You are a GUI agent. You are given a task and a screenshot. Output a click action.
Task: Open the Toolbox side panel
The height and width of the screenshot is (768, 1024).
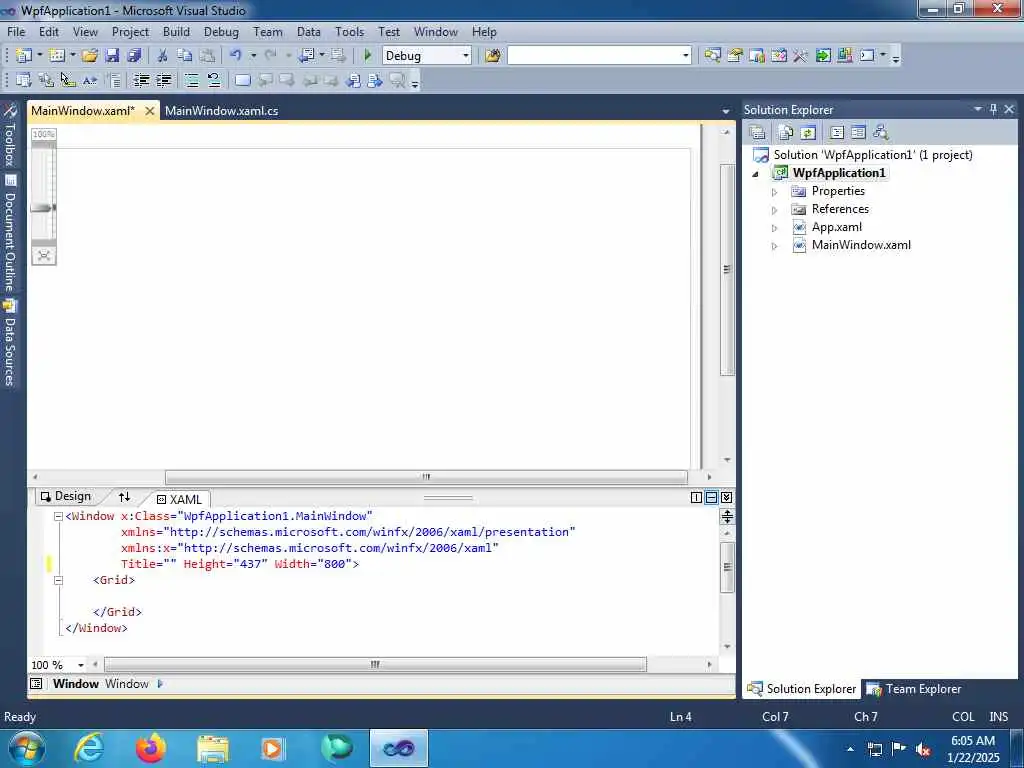coord(9,135)
